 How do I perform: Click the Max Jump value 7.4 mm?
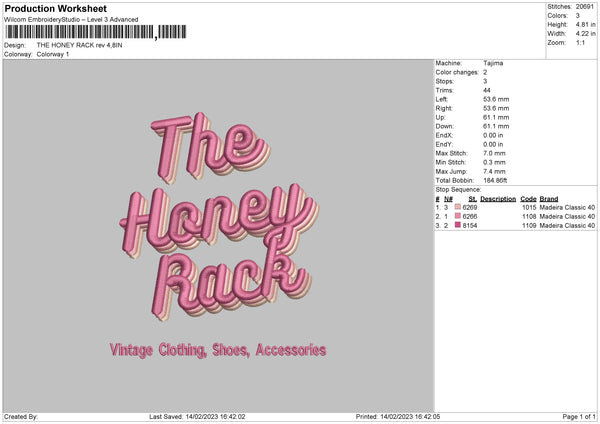coord(494,171)
